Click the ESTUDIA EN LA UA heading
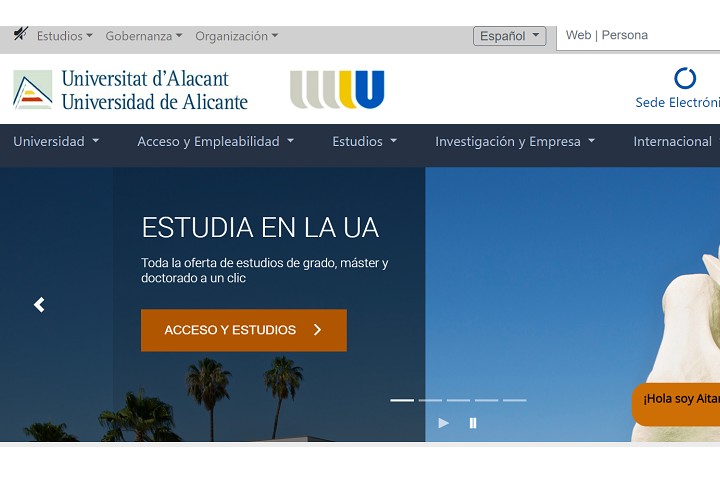 point(260,228)
